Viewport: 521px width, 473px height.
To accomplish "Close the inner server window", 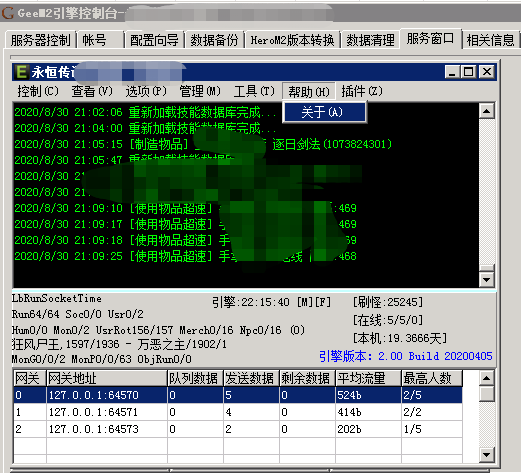I will click(486, 72).
